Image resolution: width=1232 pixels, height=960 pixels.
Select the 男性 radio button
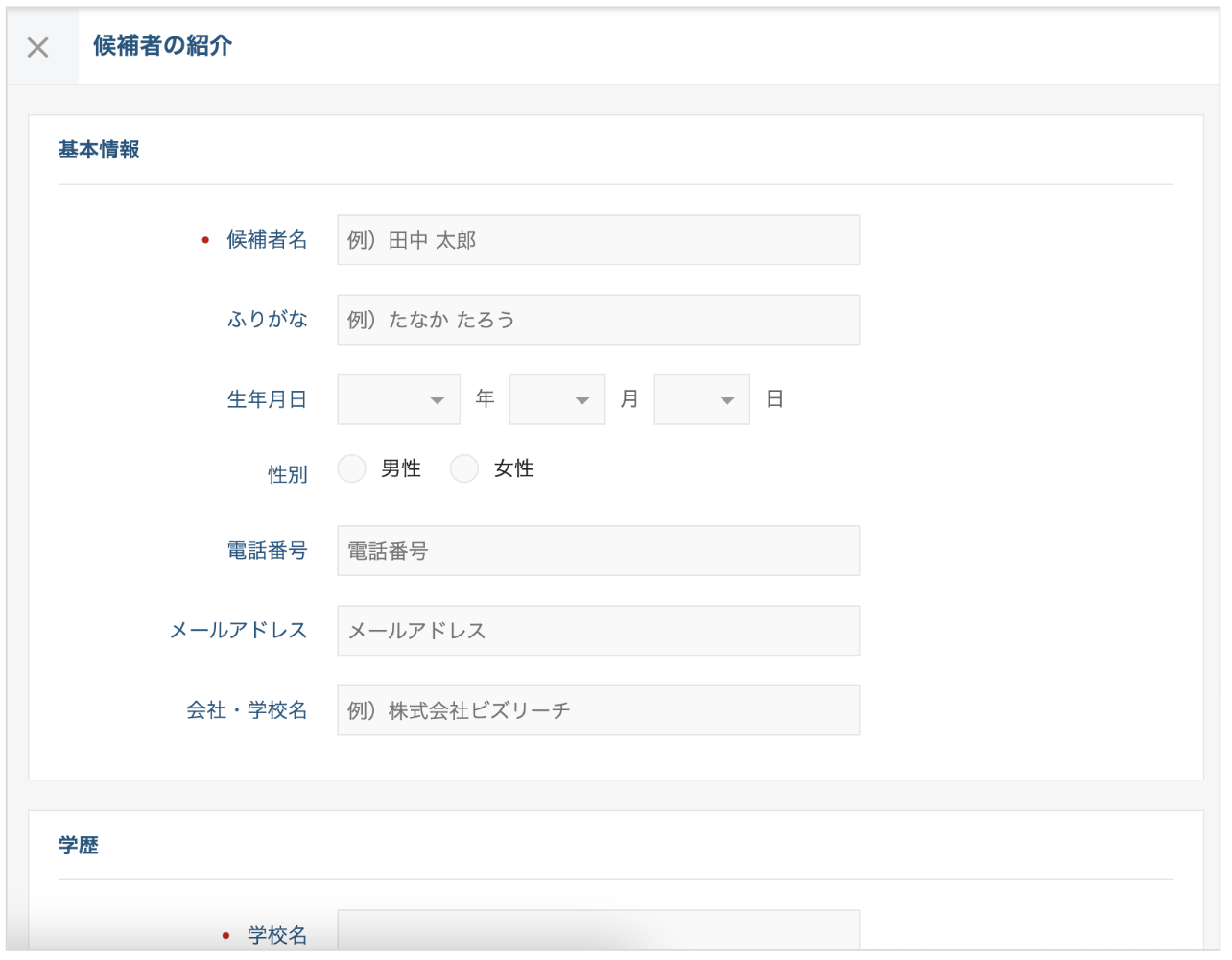(x=352, y=468)
